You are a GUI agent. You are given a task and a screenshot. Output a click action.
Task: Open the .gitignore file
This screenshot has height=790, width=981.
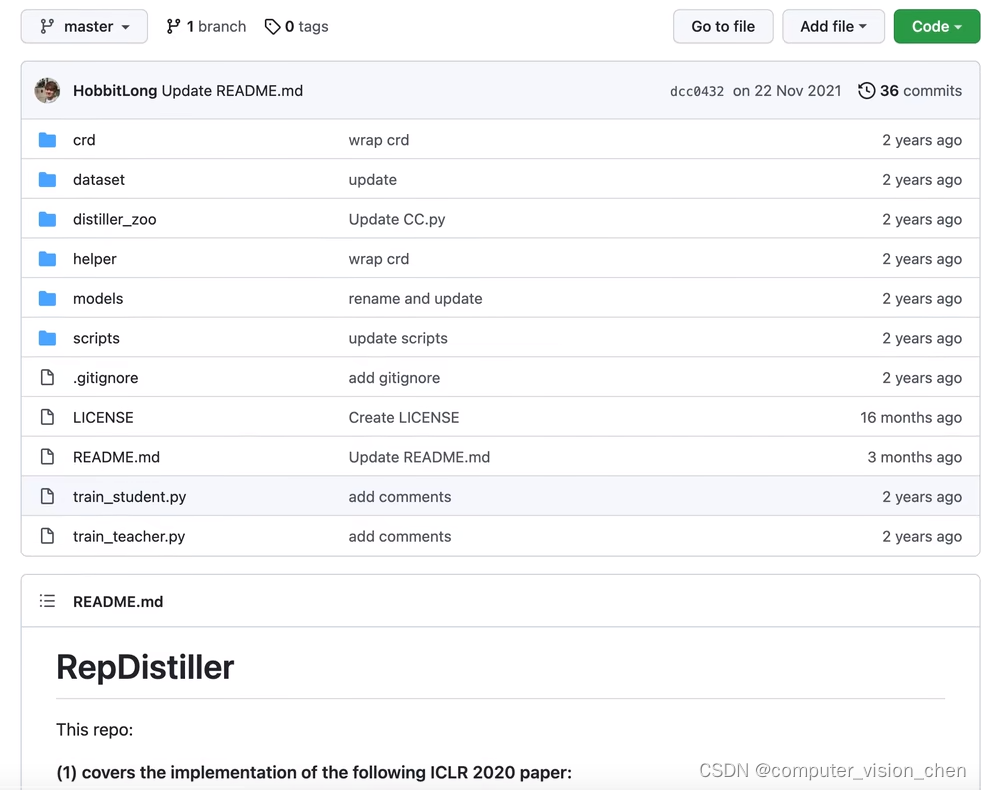(x=106, y=378)
